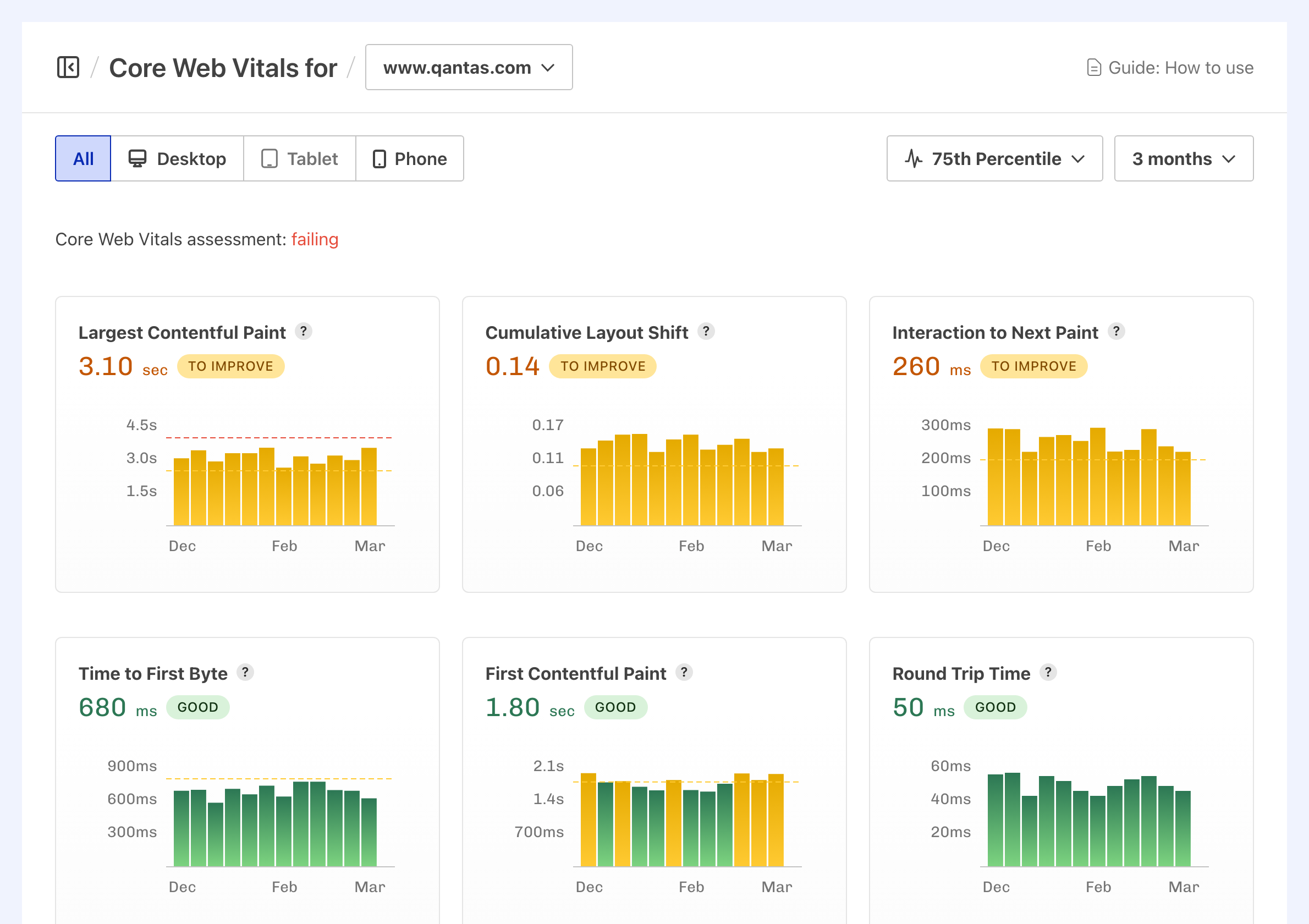
Task: Open the Guide: How to use link
Action: [1180, 67]
